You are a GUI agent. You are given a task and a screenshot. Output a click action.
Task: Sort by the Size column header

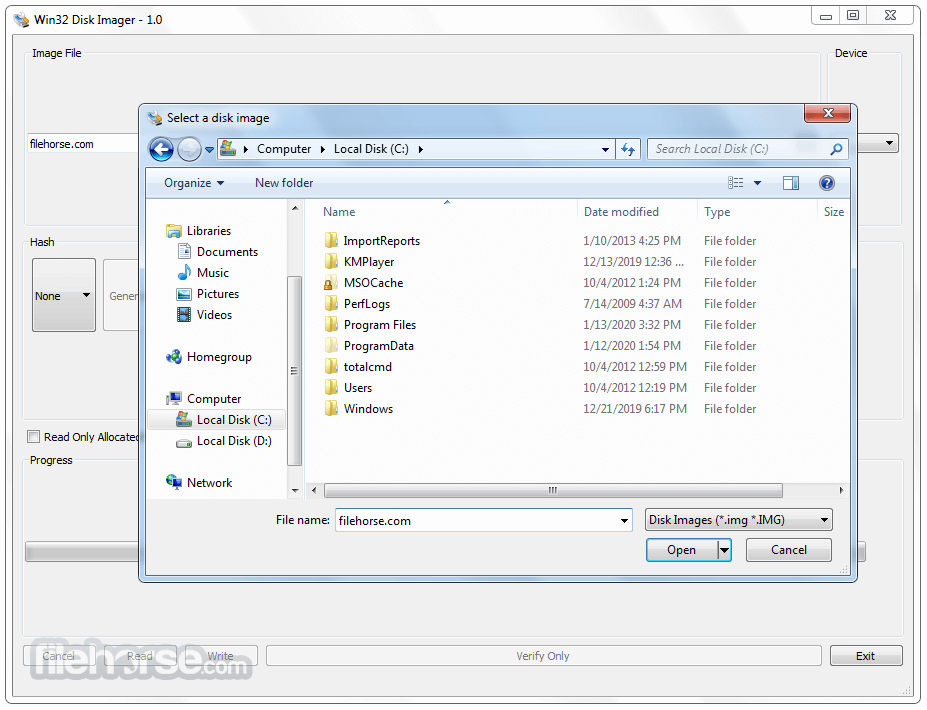[x=834, y=212]
